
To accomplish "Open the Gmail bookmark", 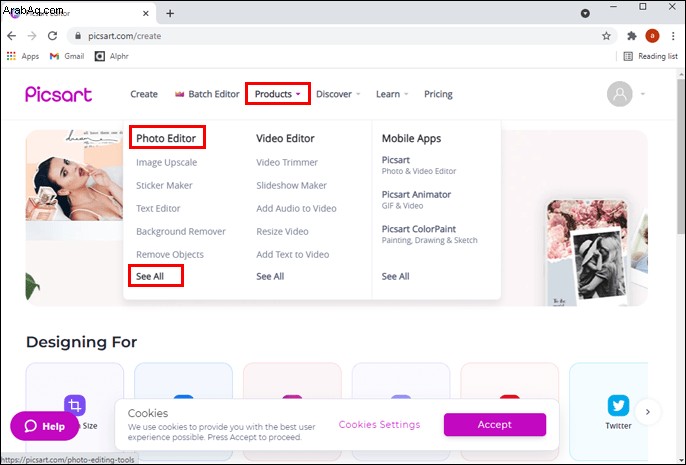I will pyautogui.click(x=67, y=56).
